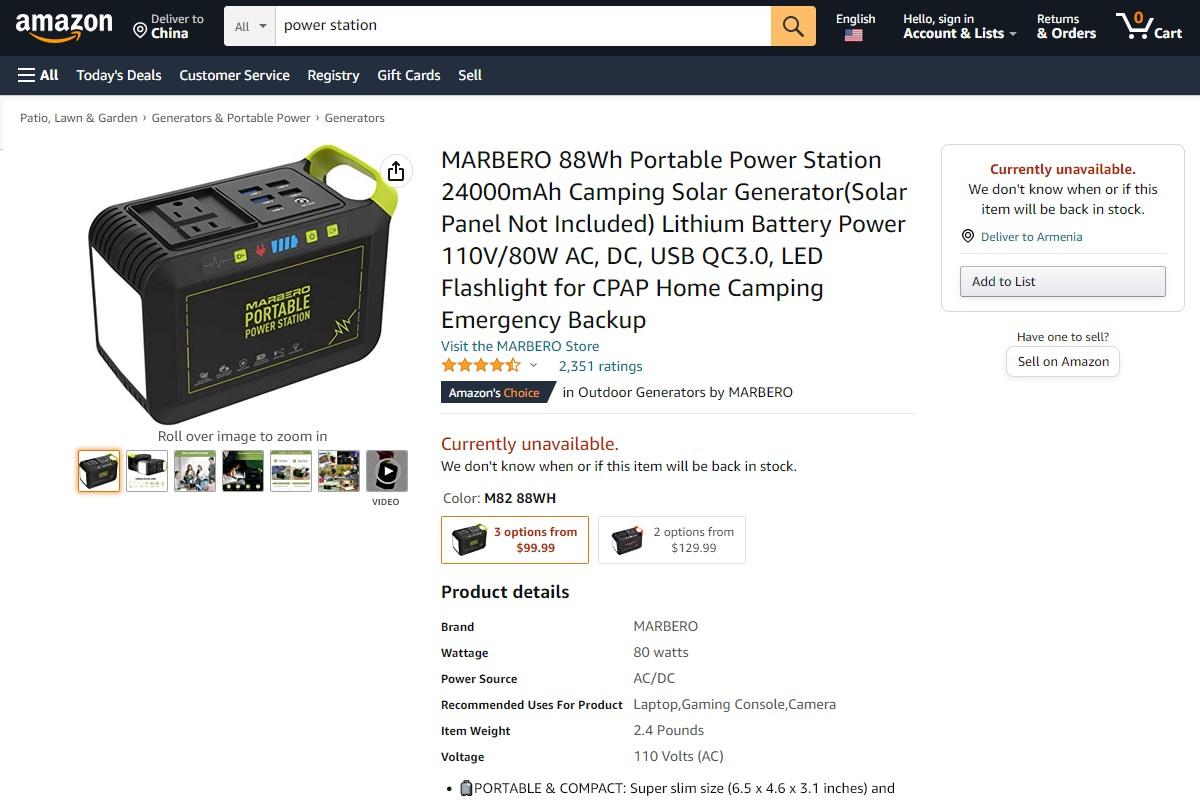
Task: Select the US flag language icon
Action: pos(853,35)
